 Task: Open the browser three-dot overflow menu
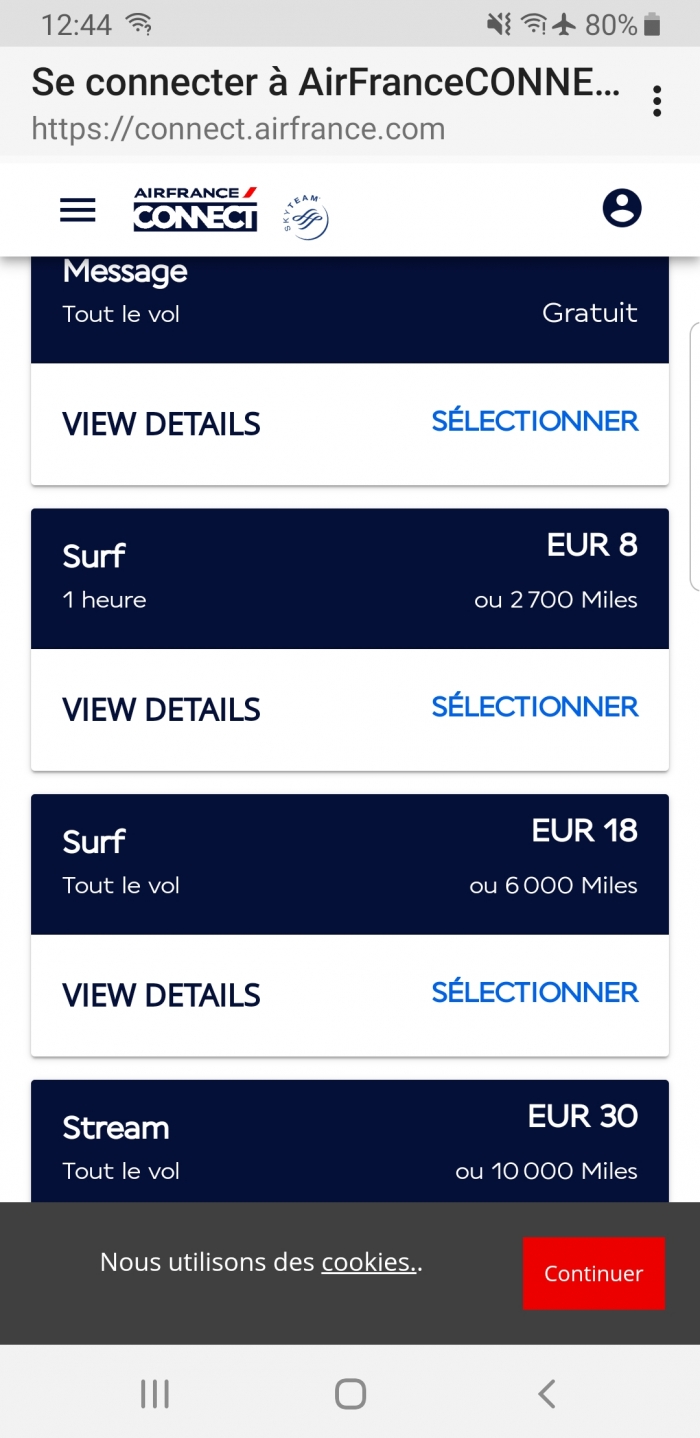point(657,101)
